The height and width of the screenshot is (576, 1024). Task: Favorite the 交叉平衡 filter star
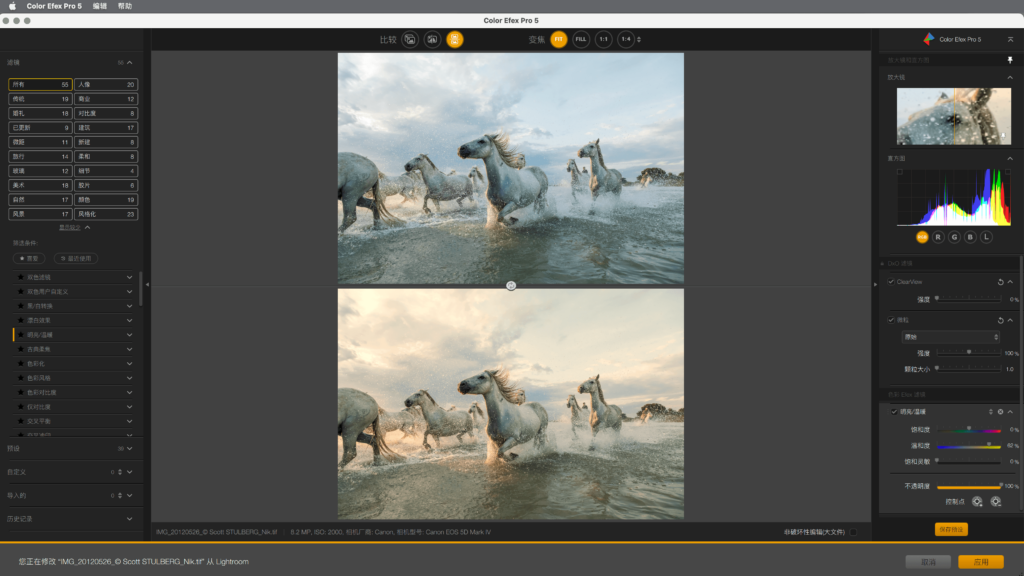tap(21, 421)
